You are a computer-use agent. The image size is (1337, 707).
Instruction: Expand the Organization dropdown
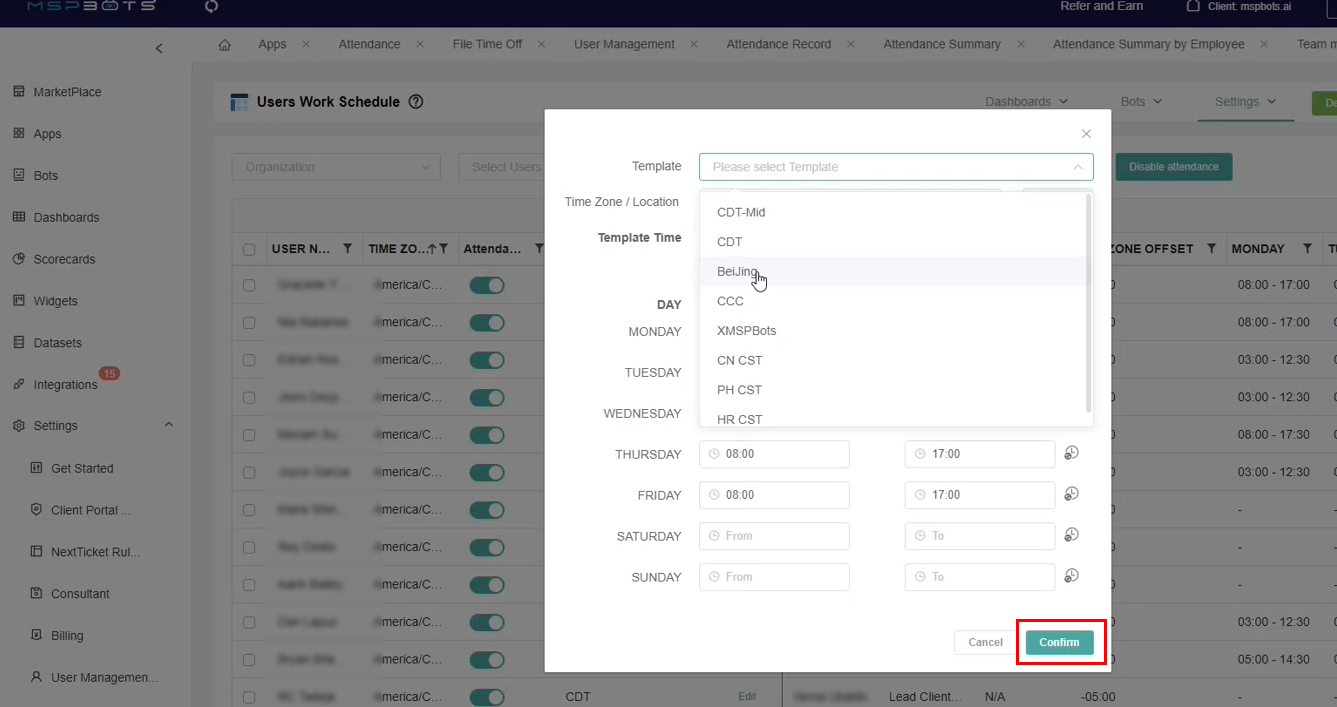point(336,167)
